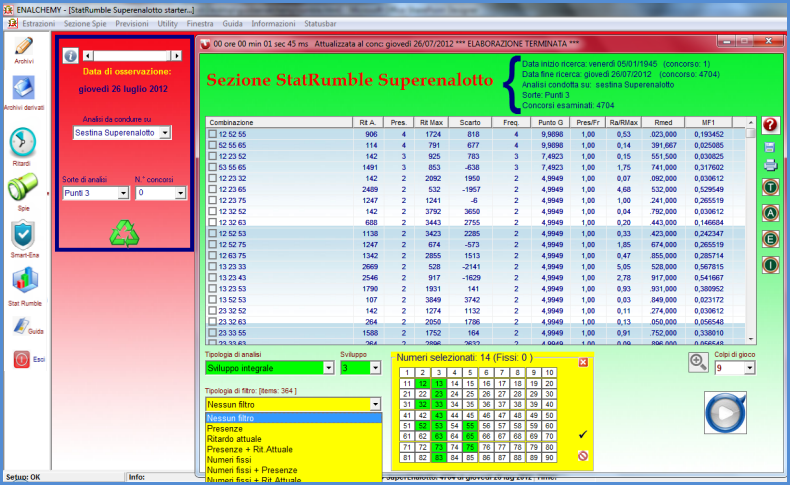The image size is (790, 485).
Task: Select number 90 in the grid
Action: point(549,458)
